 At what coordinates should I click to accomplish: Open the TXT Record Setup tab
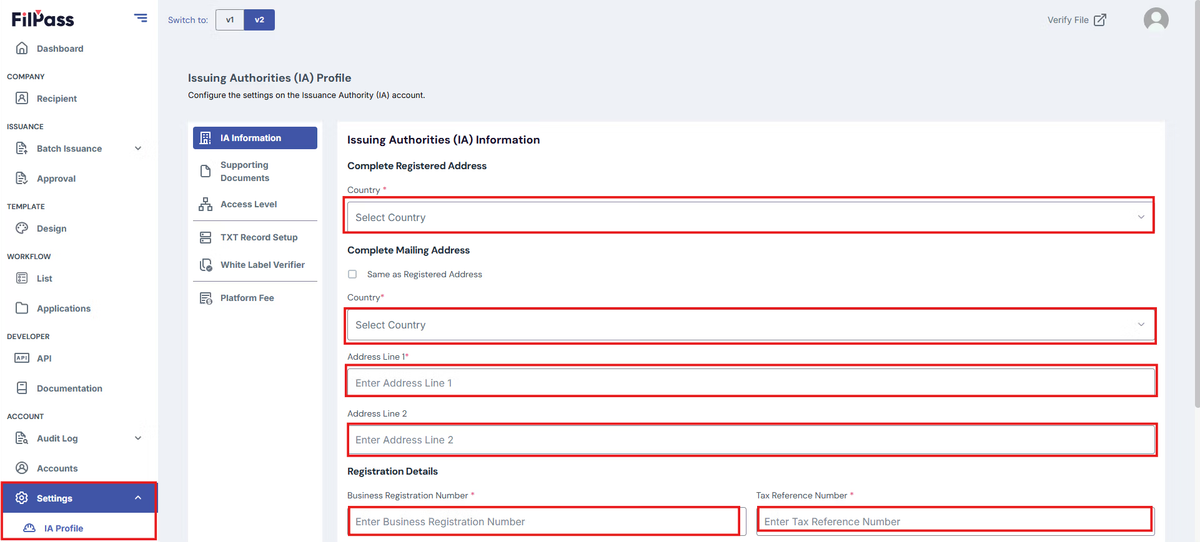pyautogui.click(x=255, y=237)
